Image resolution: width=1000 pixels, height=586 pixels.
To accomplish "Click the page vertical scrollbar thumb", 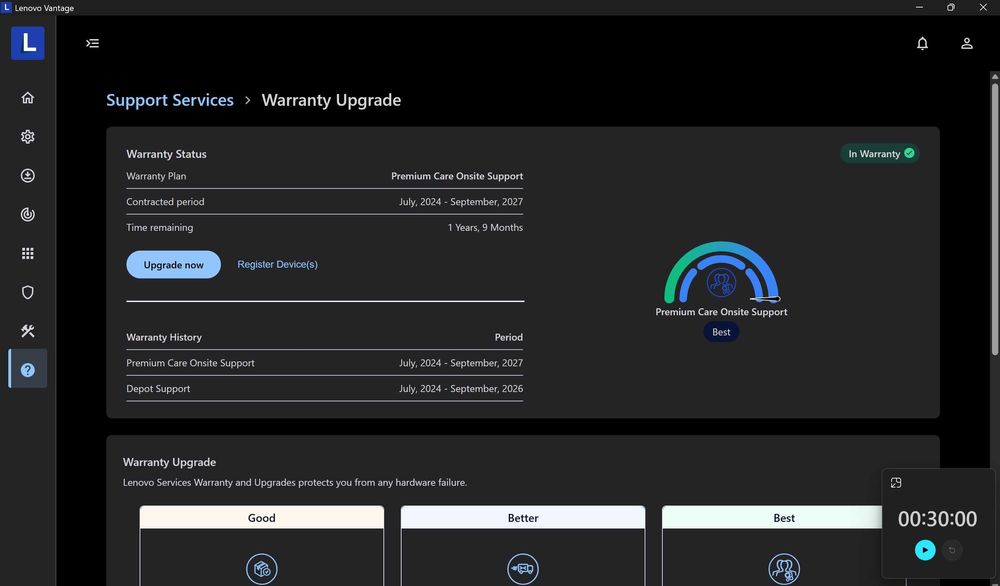I will pos(994,218).
